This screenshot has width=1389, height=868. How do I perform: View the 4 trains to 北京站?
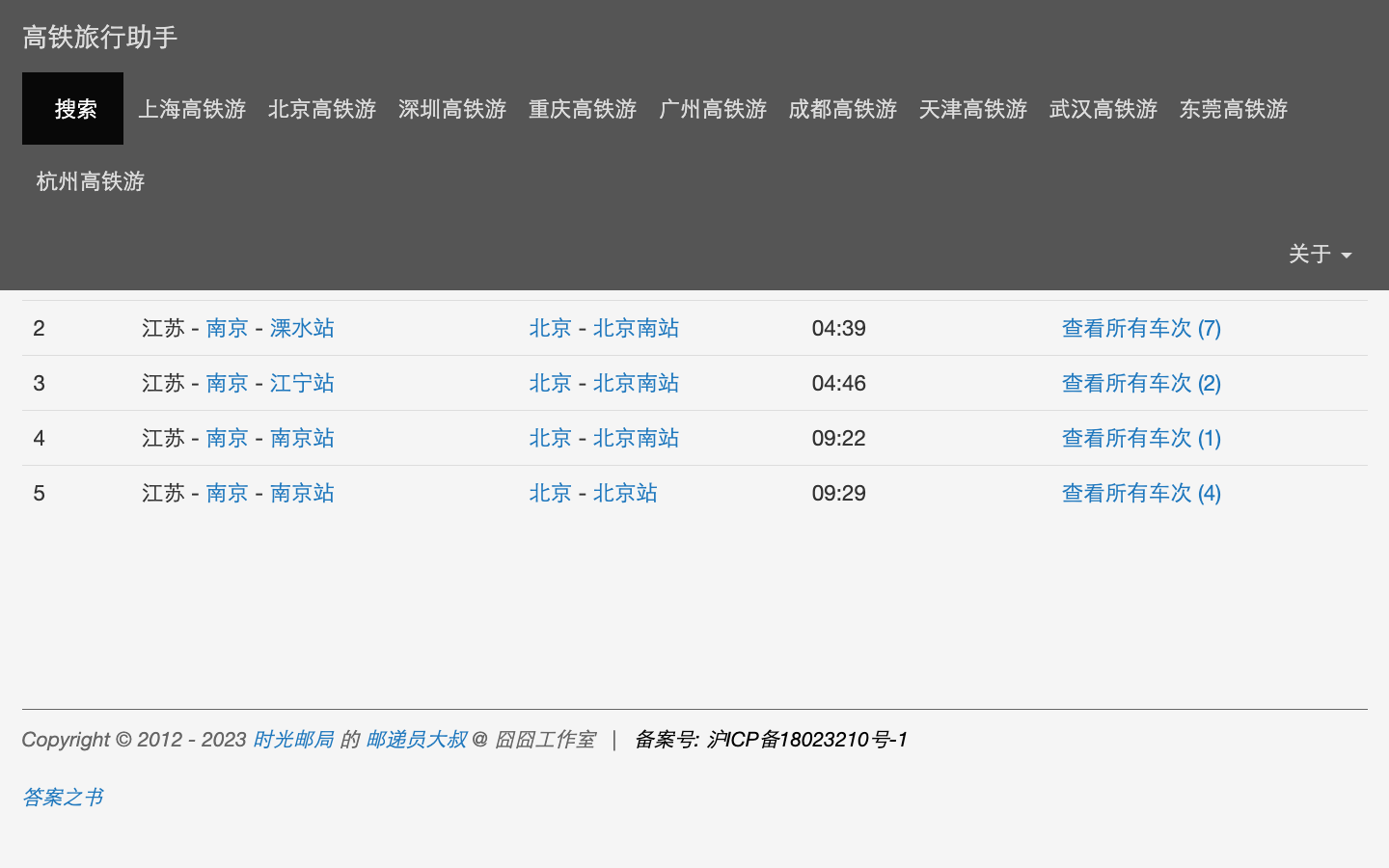(x=1141, y=493)
